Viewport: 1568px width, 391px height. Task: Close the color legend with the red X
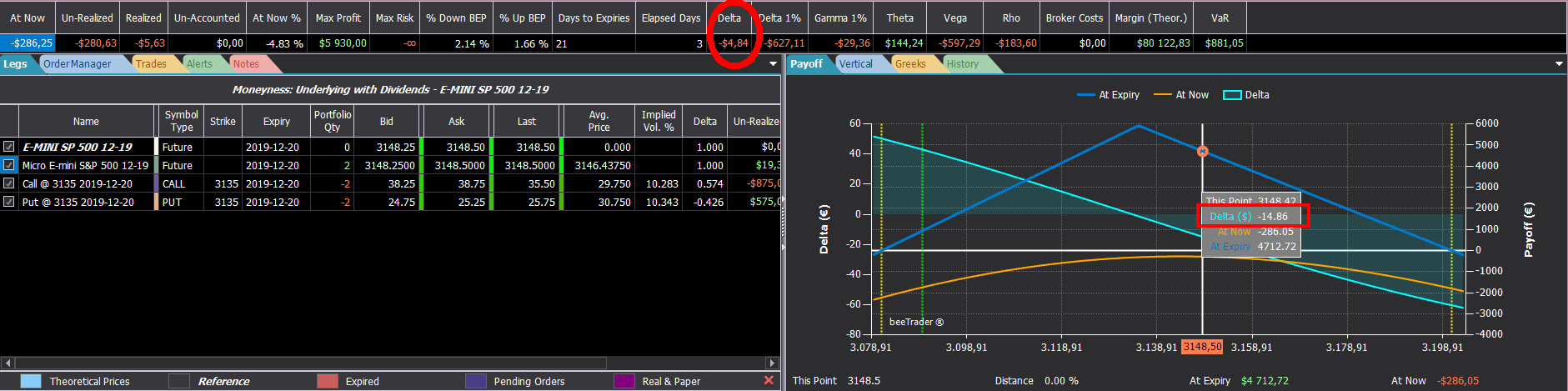[769, 380]
